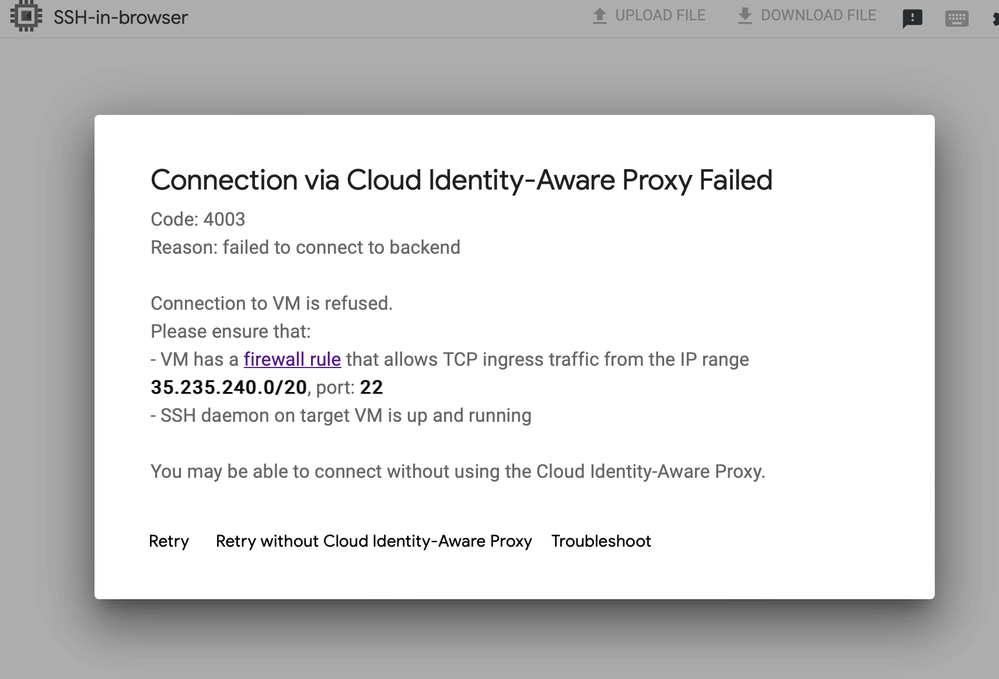Open the send feedback speech-bubble icon
Image resolution: width=999 pixels, height=679 pixels.
(912, 18)
